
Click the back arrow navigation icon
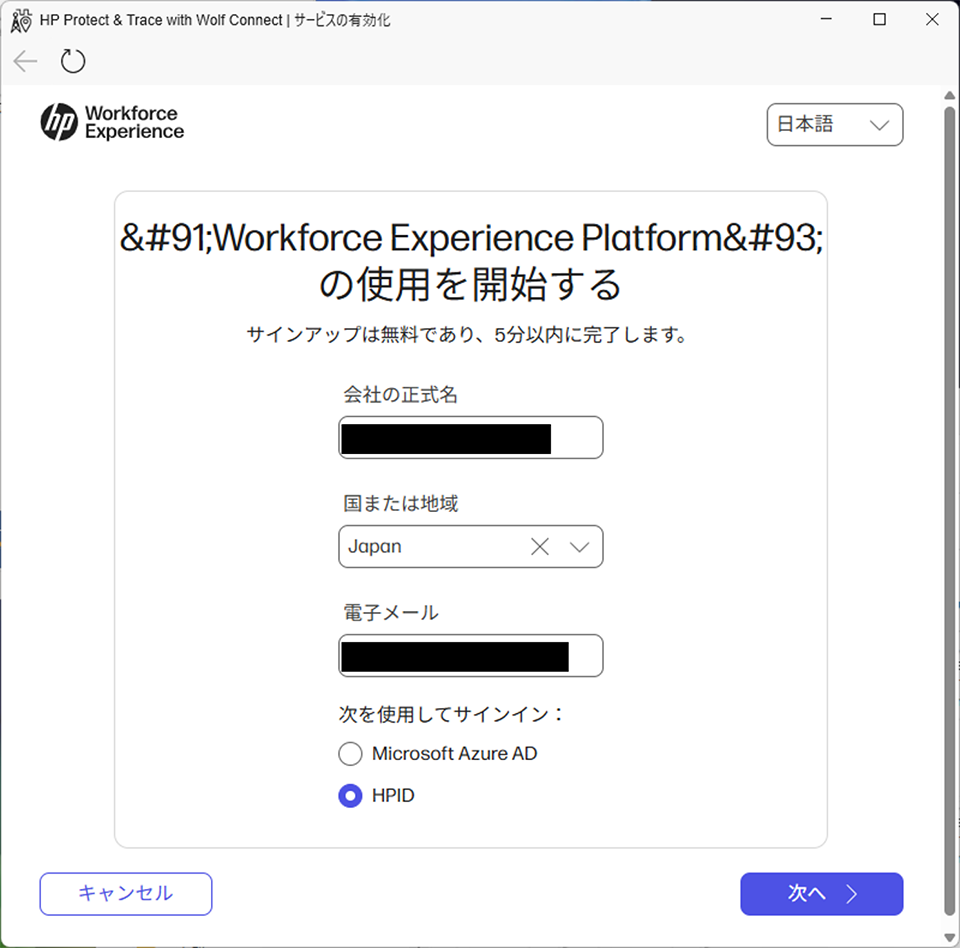tap(26, 61)
